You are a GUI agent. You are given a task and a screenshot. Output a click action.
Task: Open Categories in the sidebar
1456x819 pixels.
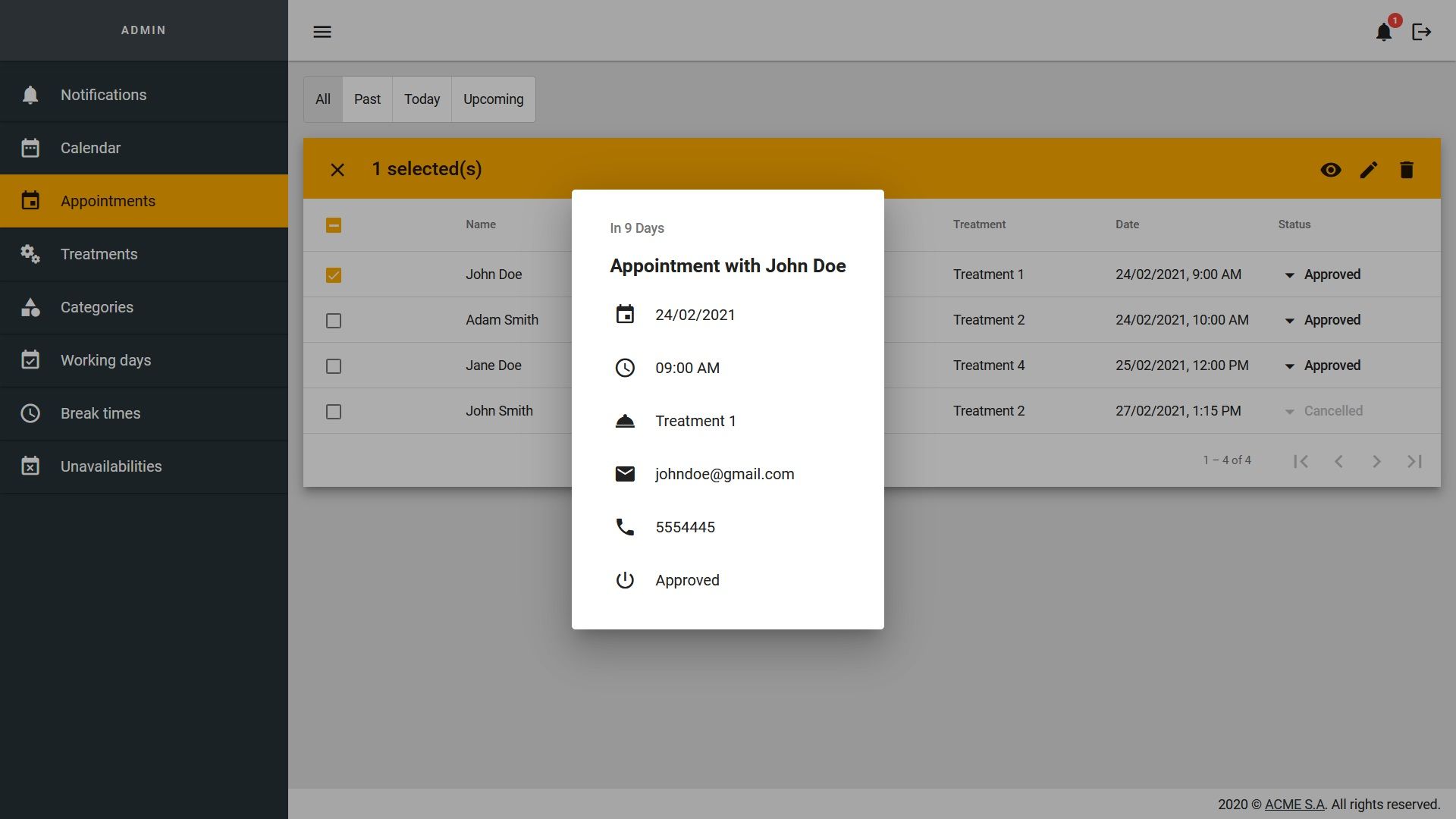point(144,307)
